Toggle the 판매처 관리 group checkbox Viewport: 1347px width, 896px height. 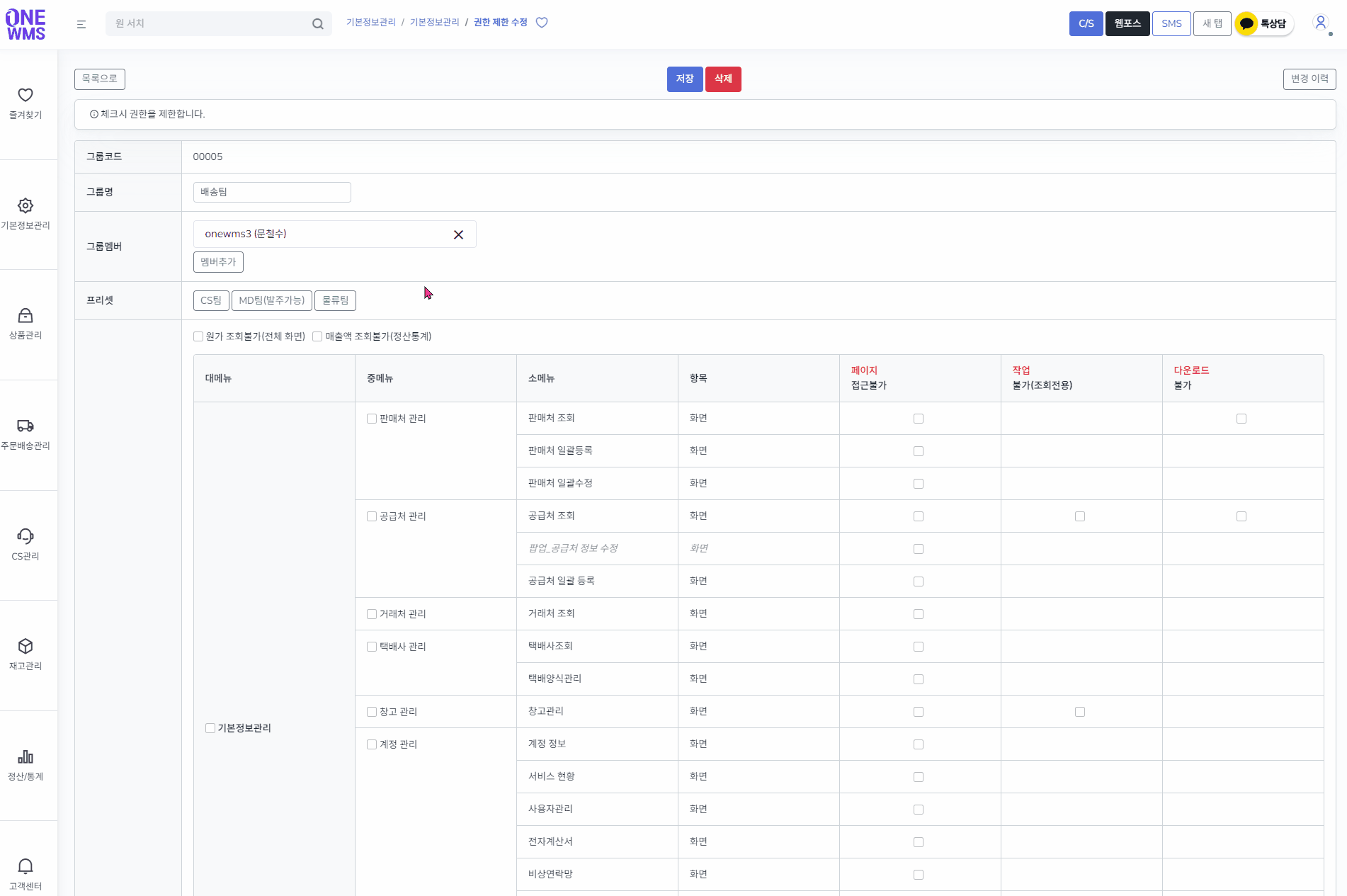(x=372, y=419)
